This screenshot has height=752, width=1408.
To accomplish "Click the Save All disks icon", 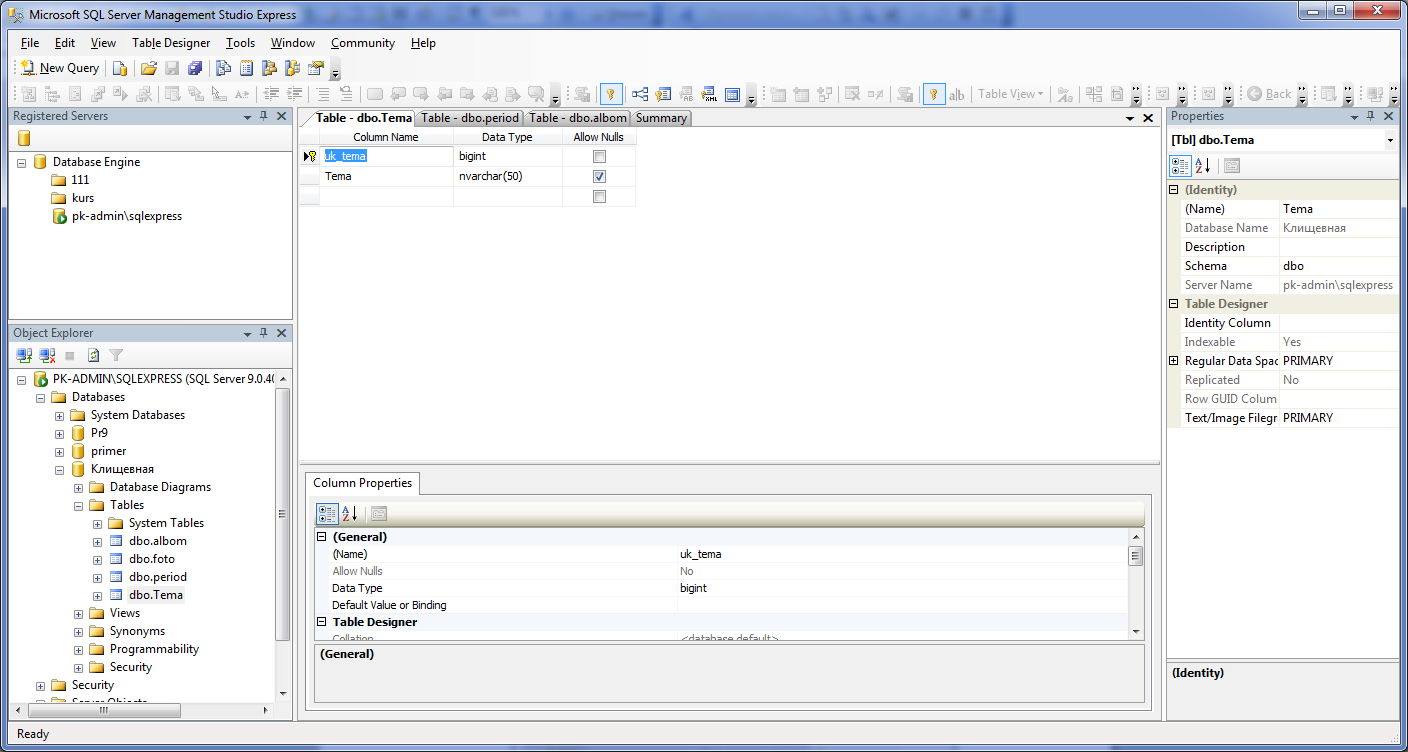I will click(x=195, y=68).
